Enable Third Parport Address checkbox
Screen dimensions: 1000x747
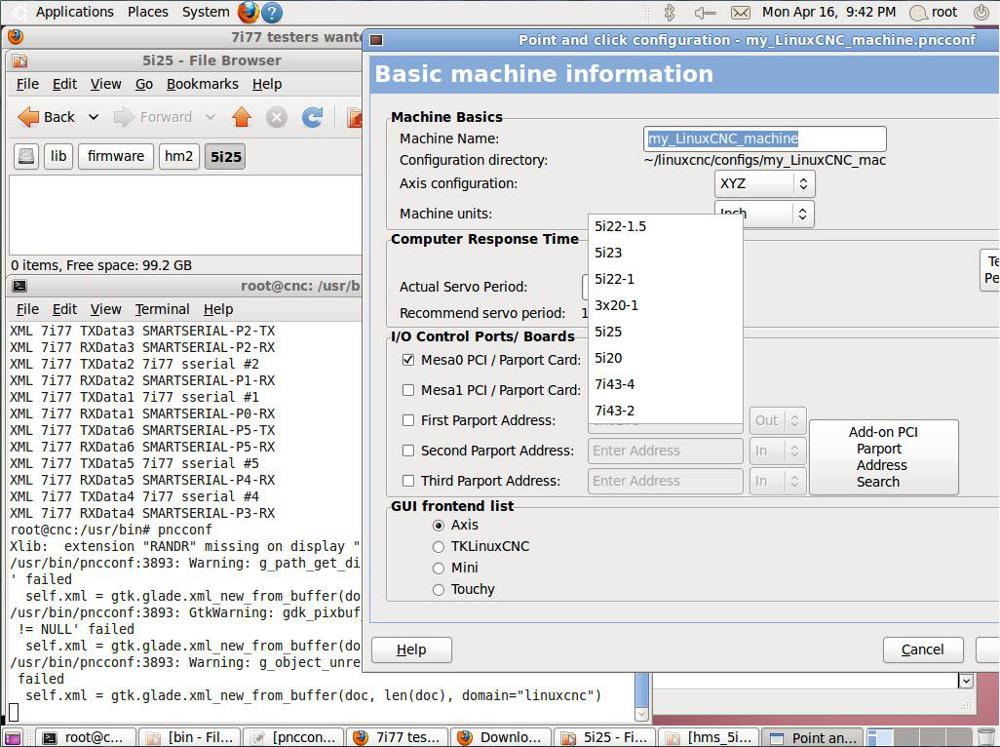[x=408, y=481]
